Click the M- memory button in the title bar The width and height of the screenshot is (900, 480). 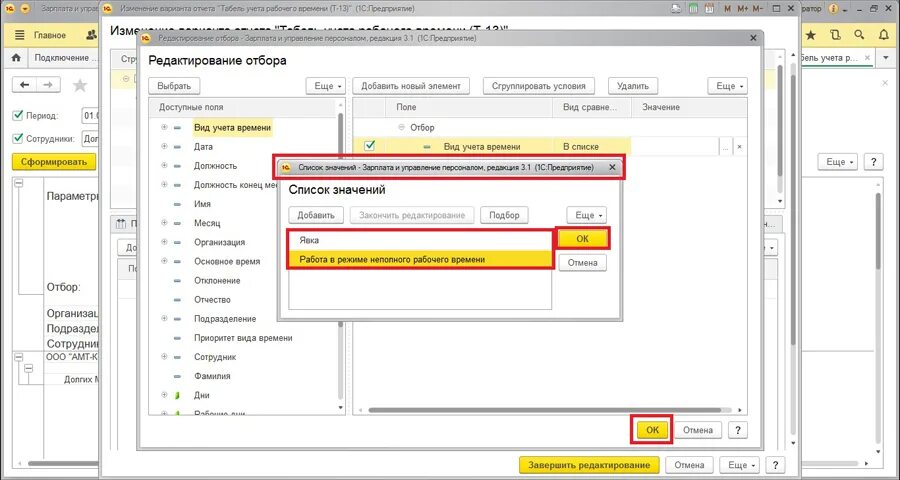click(x=758, y=9)
